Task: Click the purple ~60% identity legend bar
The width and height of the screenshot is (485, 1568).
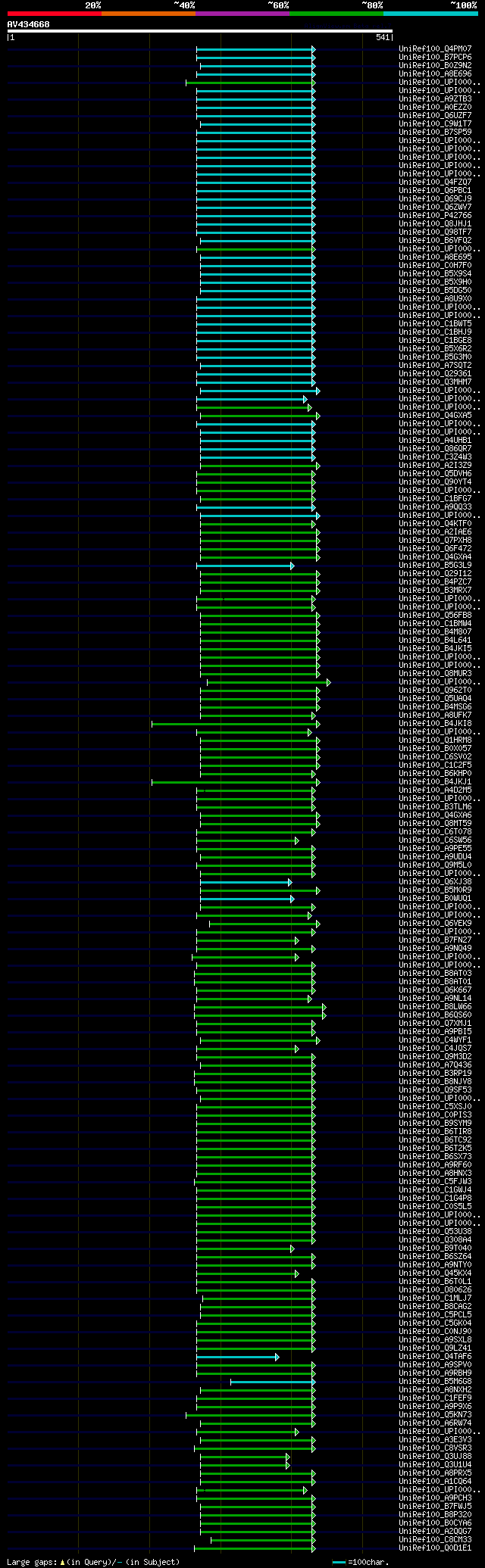Action: (x=242, y=14)
